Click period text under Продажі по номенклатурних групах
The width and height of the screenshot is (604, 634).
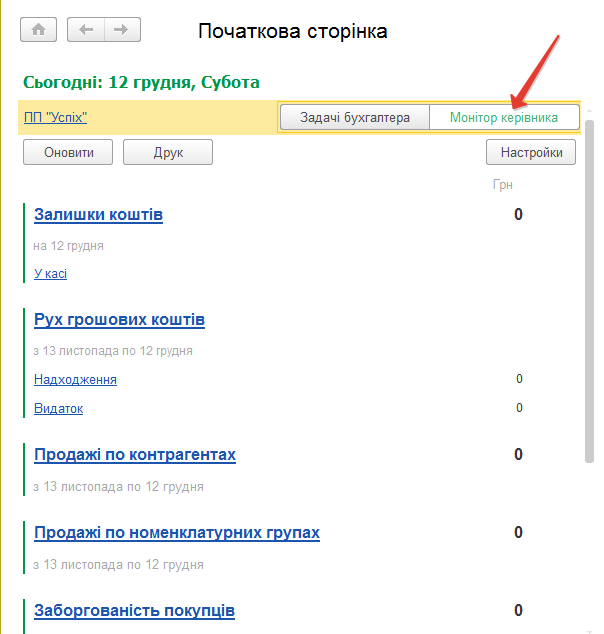pyautogui.click(x=118, y=564)
